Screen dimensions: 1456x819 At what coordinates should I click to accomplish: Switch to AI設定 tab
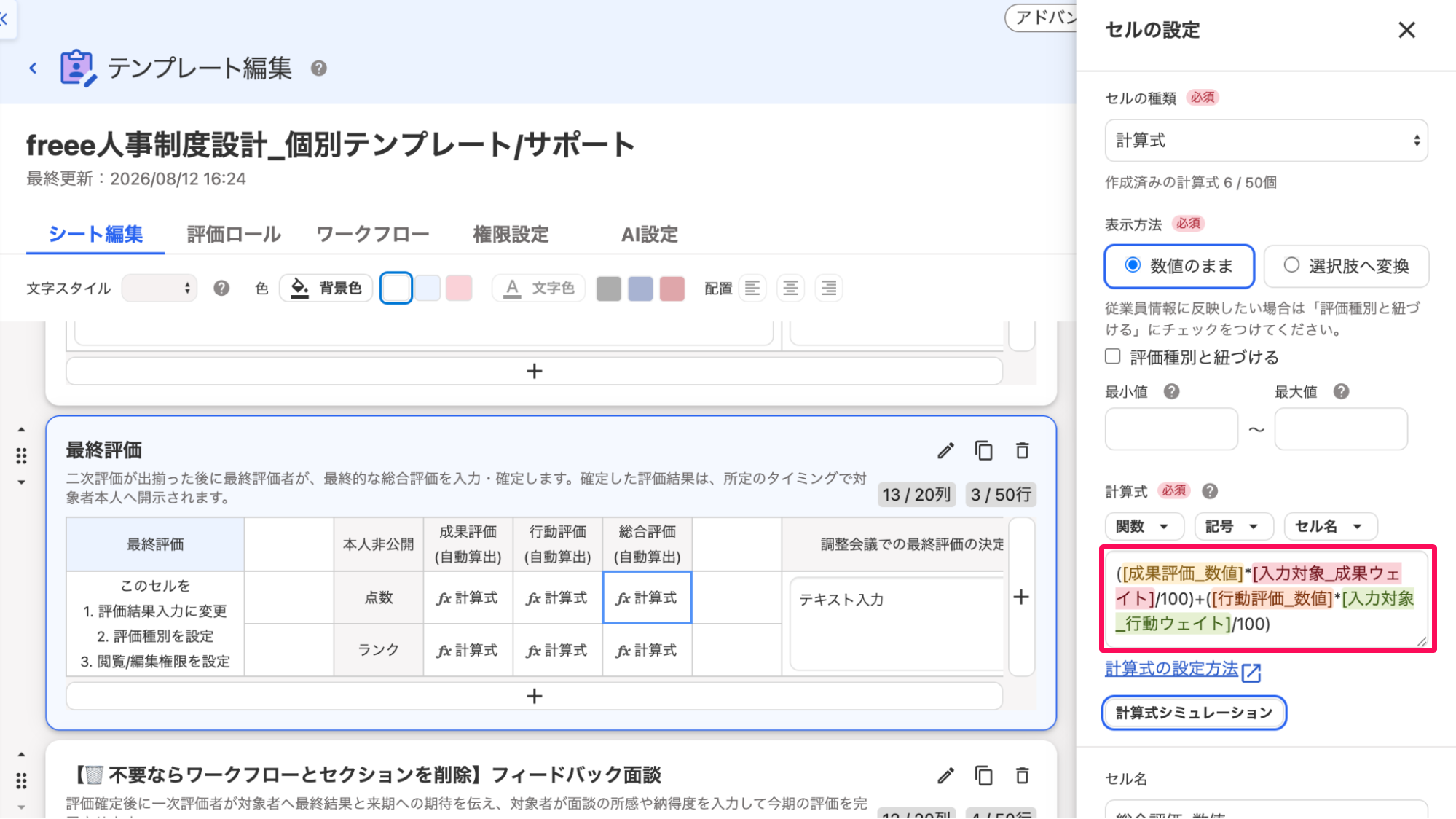tap(649, 235)
